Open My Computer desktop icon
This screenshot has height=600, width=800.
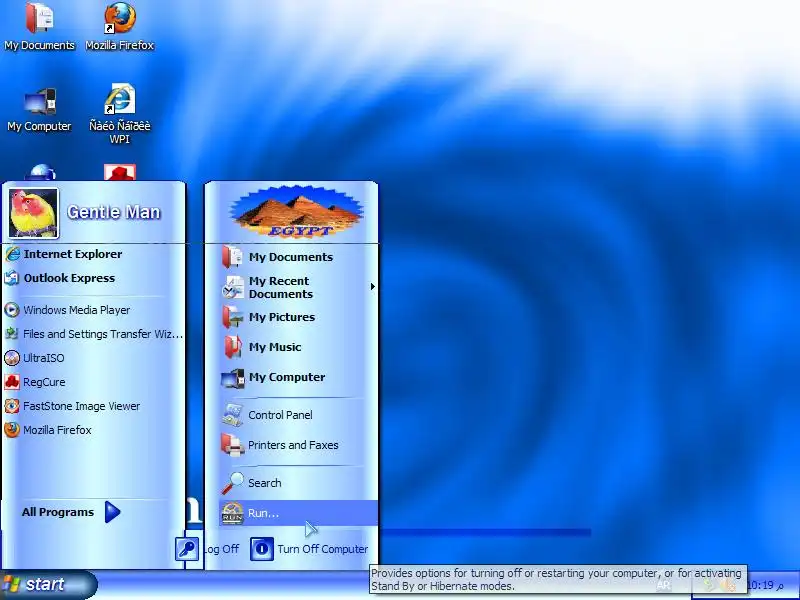39,109
